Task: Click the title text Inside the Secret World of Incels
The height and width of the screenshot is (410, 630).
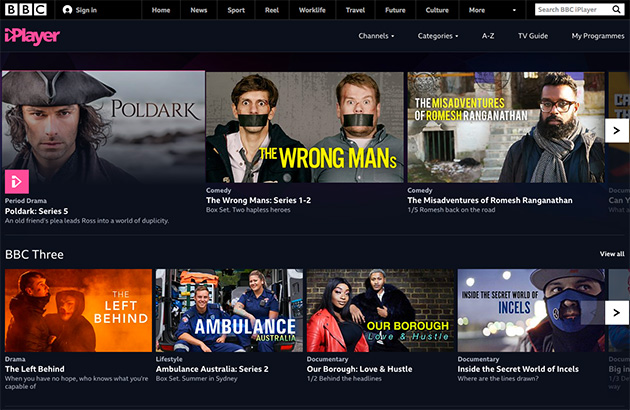Action: [x=518, y=369]
